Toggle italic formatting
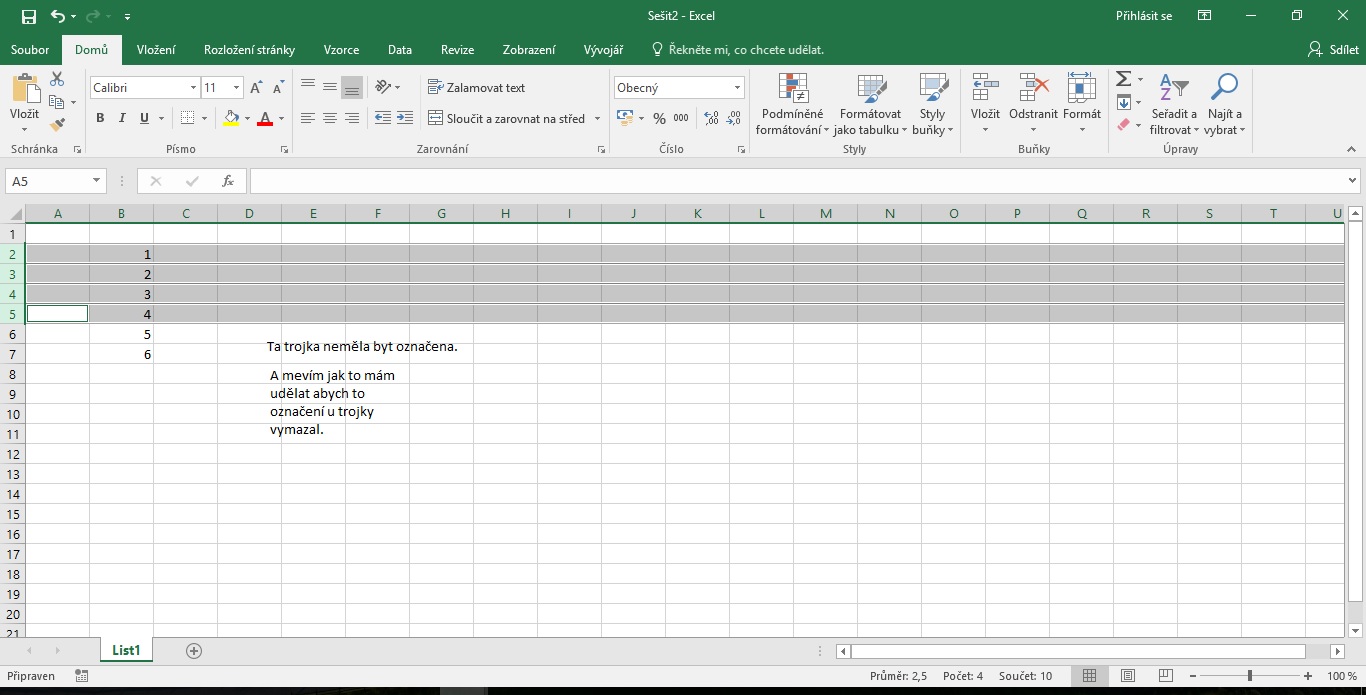The width and height of the screenshot is (1366, 695). click(x=122, y=118)
